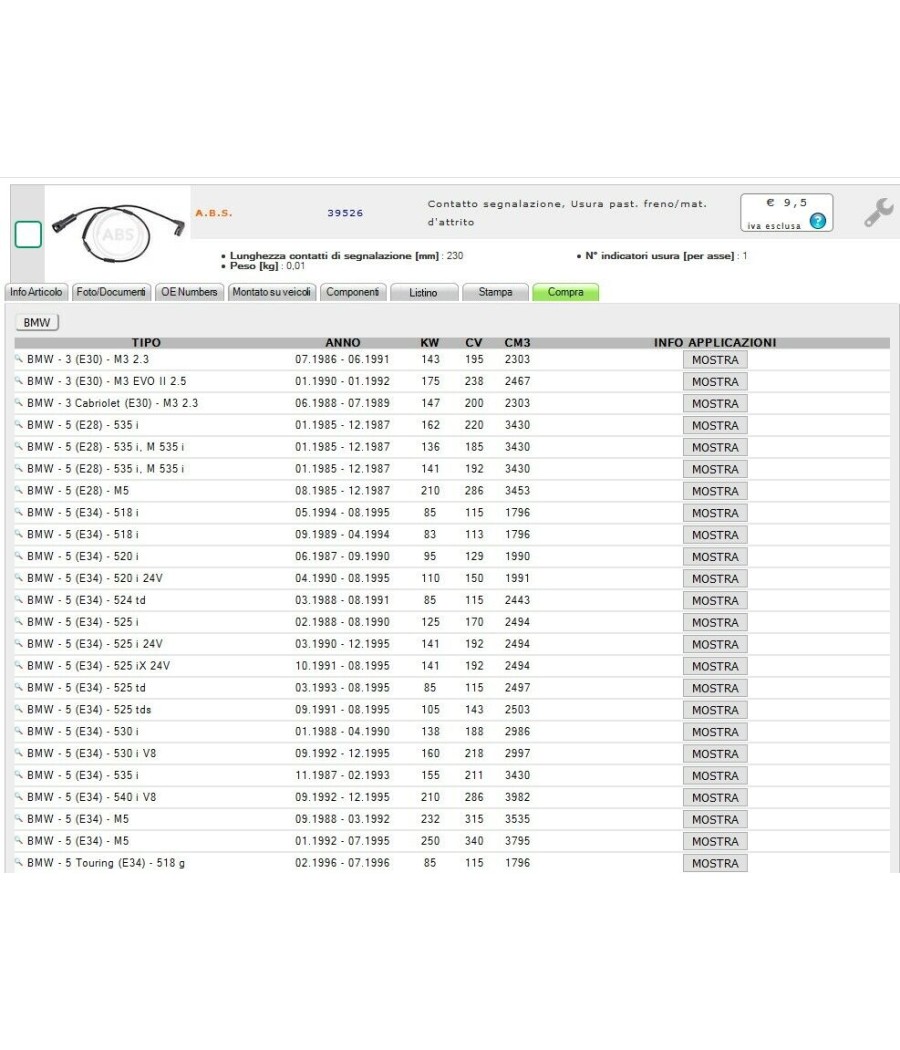Click magnifier icon for 5 (E34) 525 tds
900x1050 pixels.
click(19, 709)
